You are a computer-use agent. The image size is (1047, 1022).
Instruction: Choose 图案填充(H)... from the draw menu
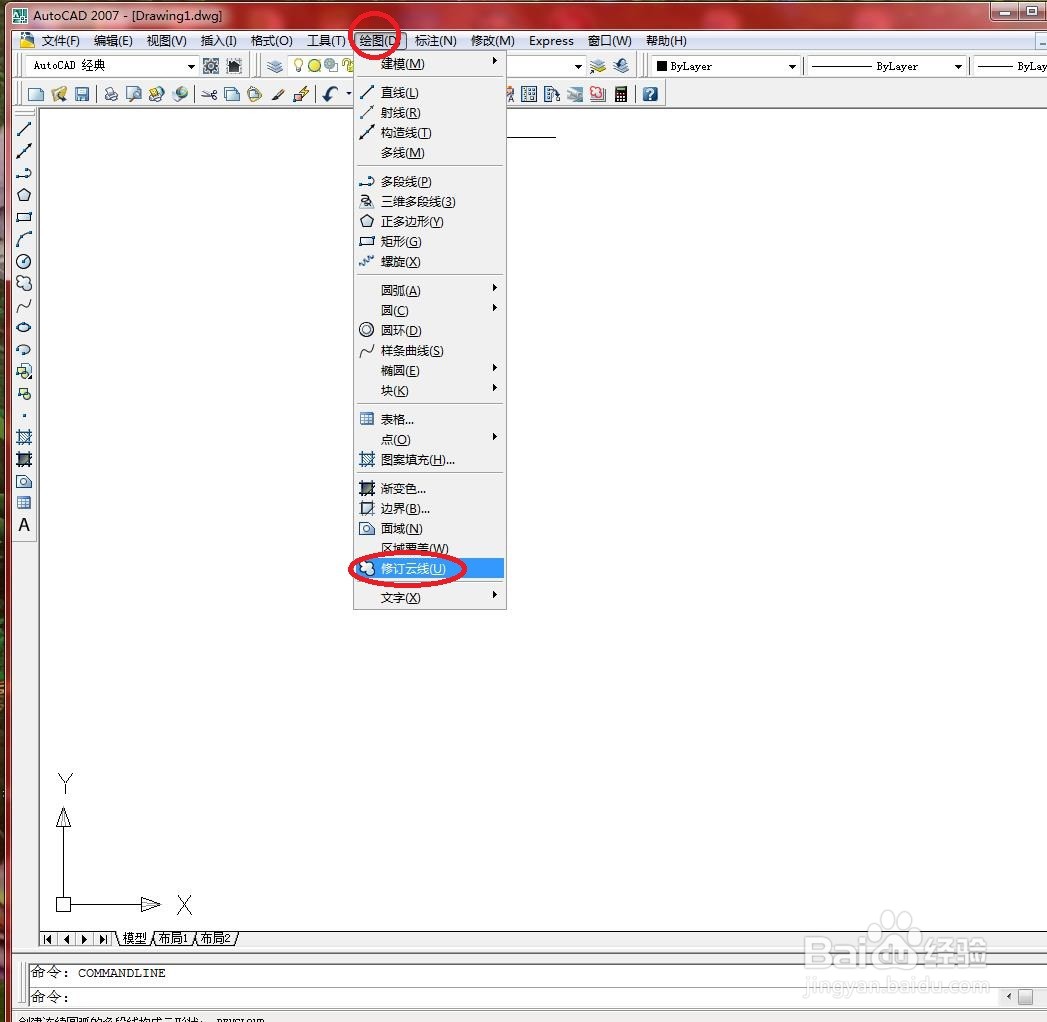[429, 459]
